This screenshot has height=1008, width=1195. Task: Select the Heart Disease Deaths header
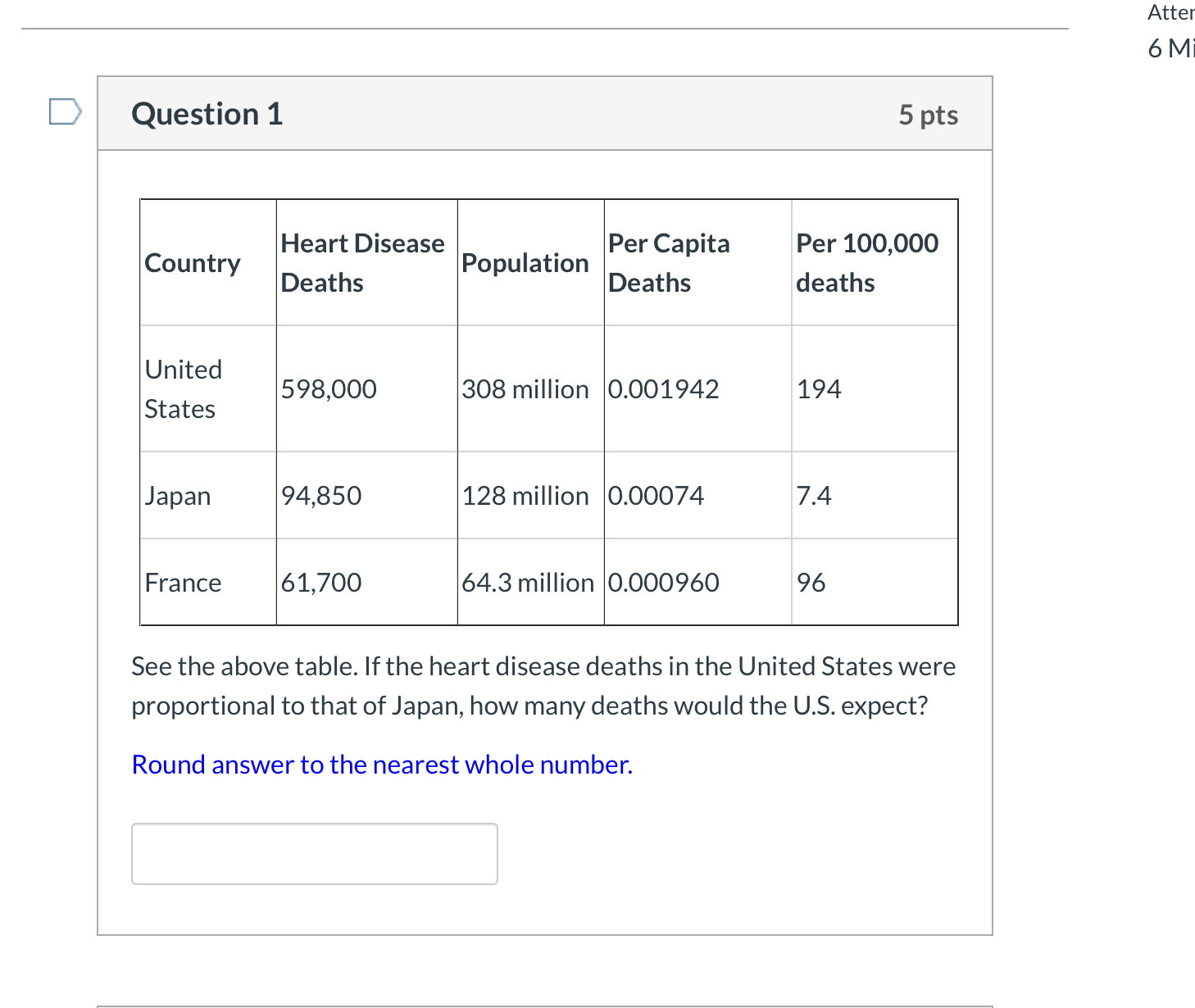pyautogui.click(x=362, y=263)
